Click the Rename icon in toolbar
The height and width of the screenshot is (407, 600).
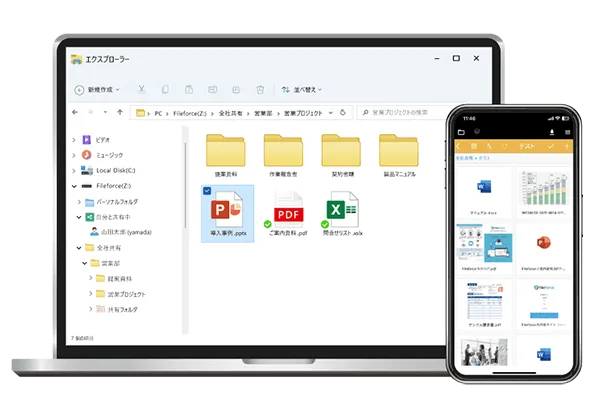click(x=213, y=89)
